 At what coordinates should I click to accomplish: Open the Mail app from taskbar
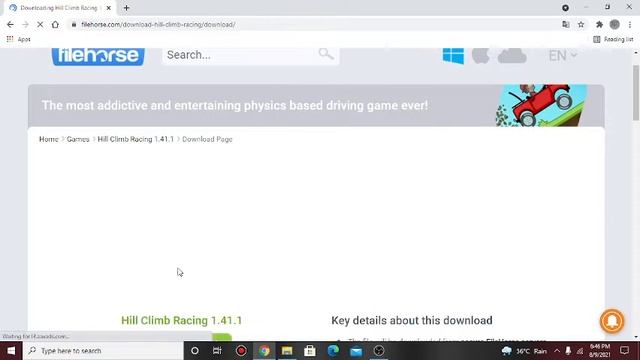click(x=356, y=351)
